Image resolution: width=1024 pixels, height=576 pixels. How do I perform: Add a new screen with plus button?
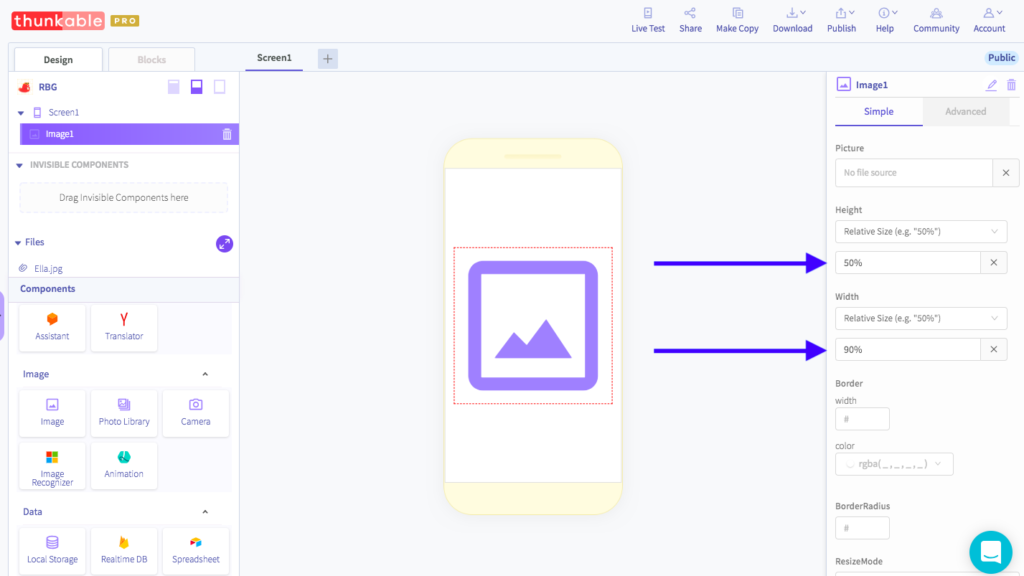click(328, 59)
